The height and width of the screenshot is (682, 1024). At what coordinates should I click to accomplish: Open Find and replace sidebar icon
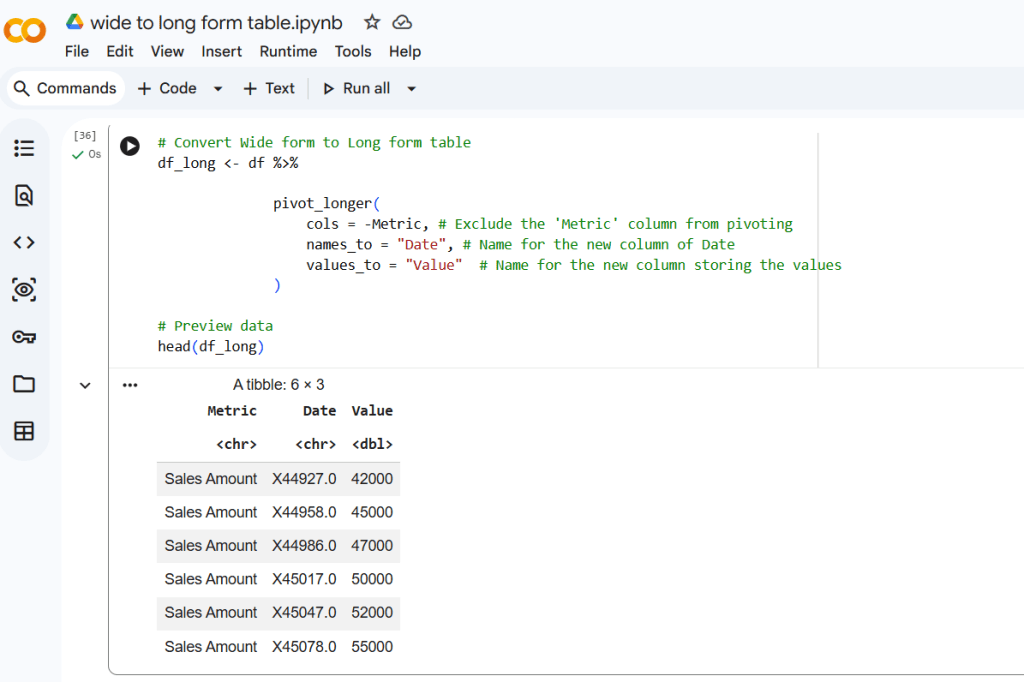[x=24, y=195]
